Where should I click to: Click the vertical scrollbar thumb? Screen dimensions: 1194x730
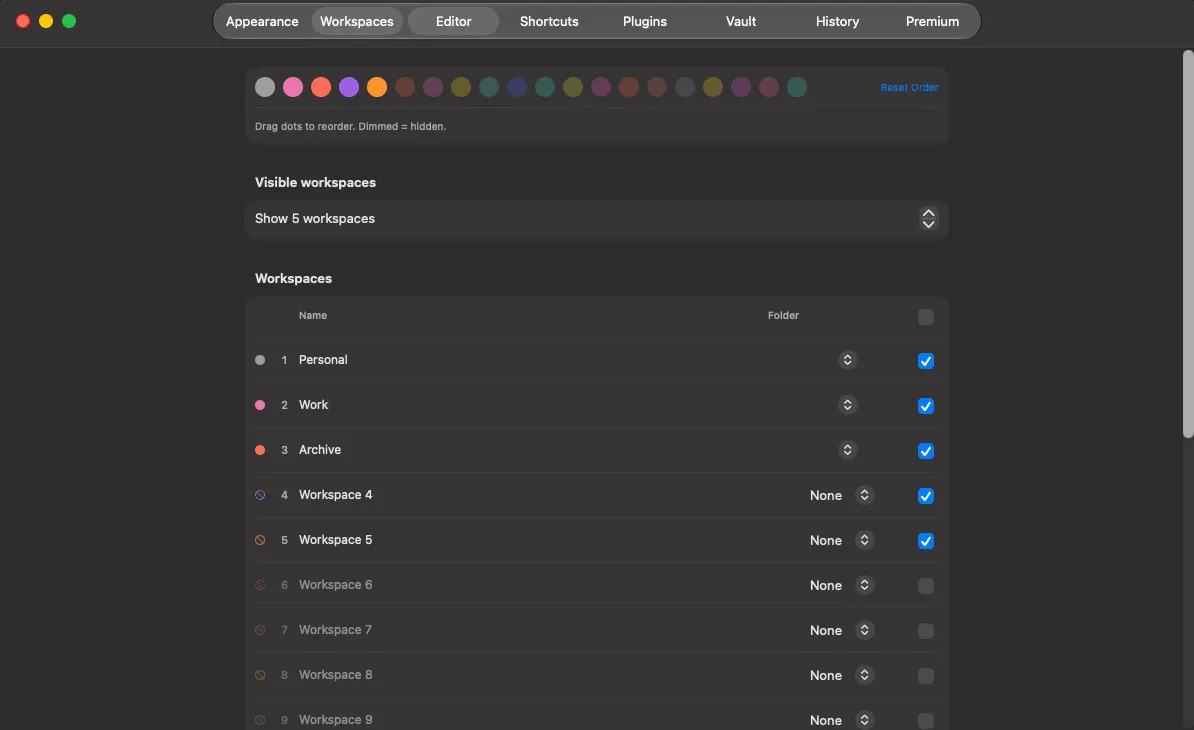(x=1188, y=244)
